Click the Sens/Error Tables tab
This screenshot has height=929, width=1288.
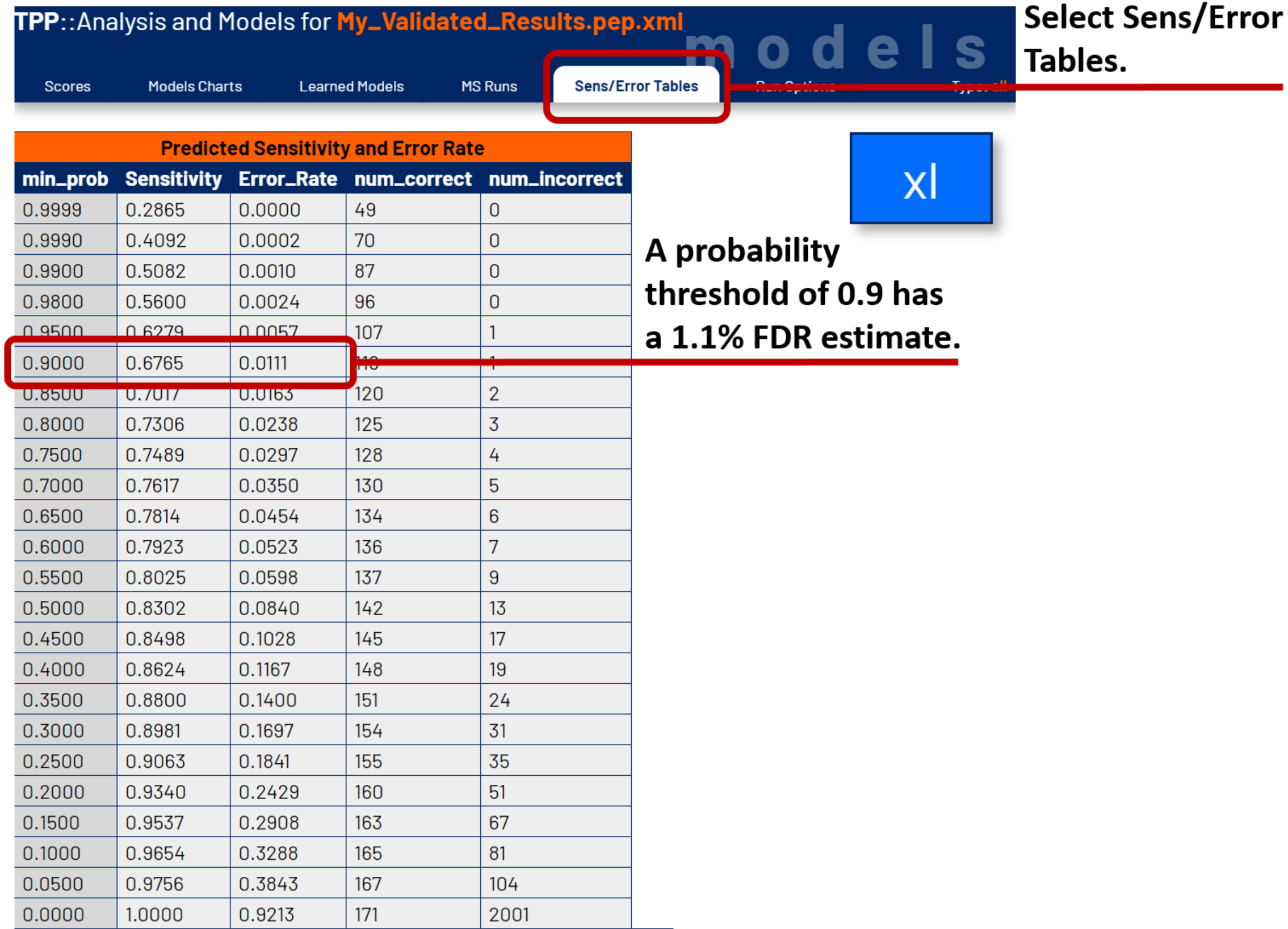click(x=635, y=86)
